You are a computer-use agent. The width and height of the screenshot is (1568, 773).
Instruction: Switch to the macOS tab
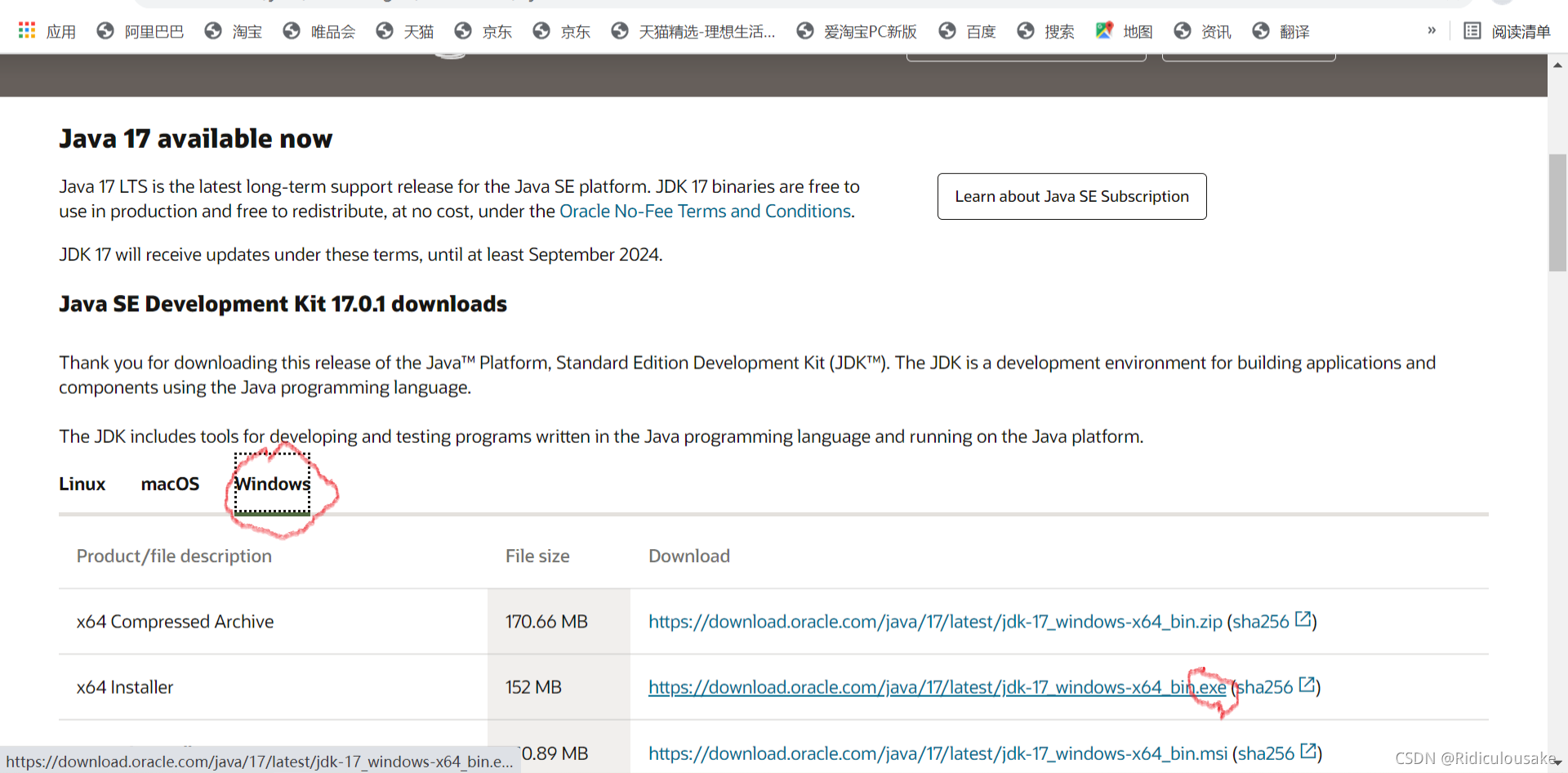point(170,484)
